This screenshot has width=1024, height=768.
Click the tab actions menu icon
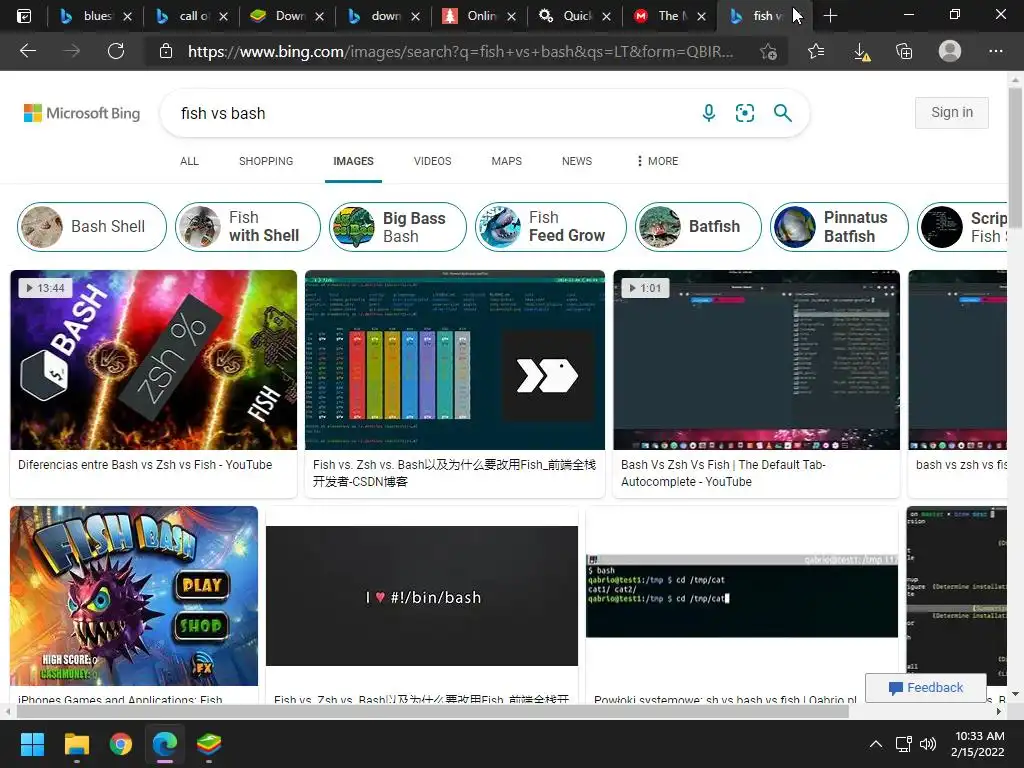click(24, 16)
